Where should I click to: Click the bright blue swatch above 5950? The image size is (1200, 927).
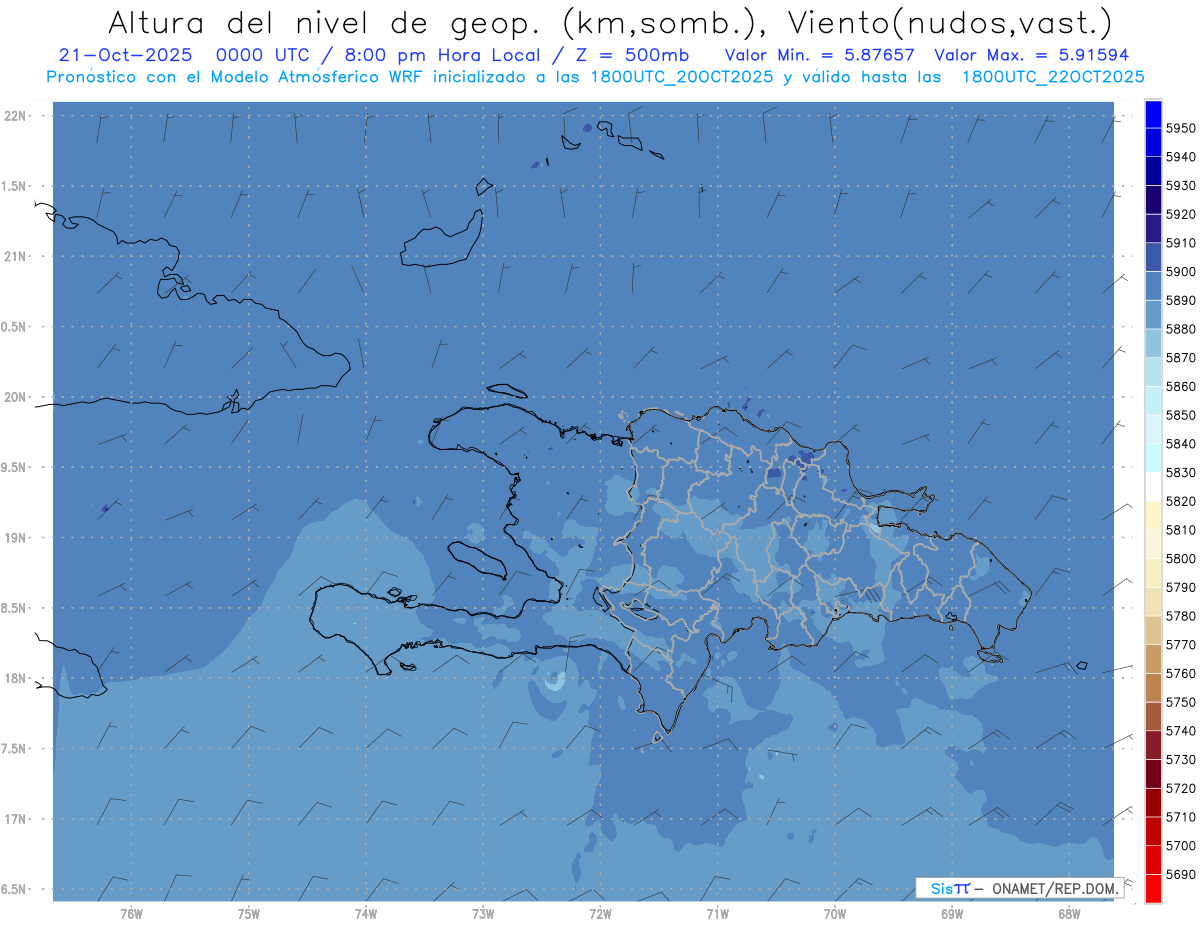point(1153,114)
